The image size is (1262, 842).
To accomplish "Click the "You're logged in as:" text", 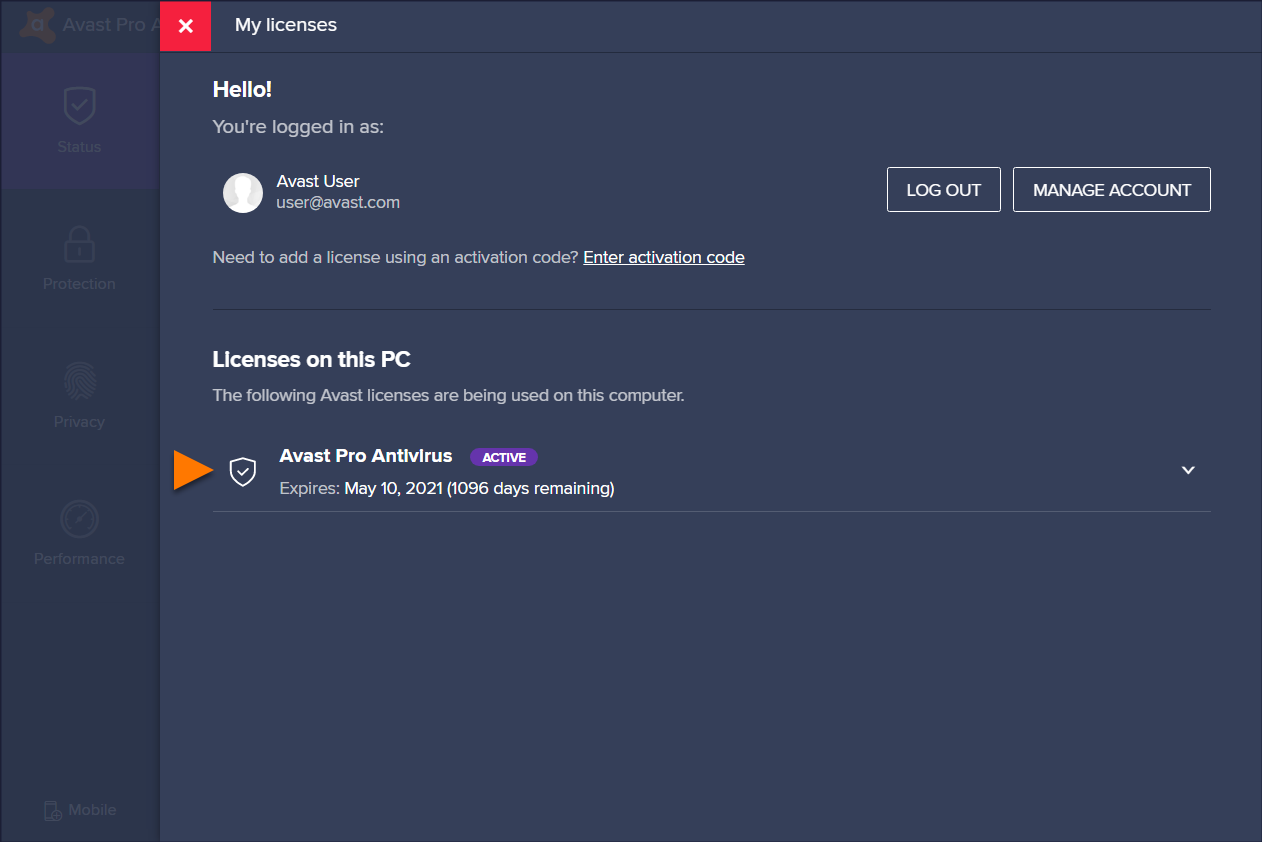I will point(298,128).
